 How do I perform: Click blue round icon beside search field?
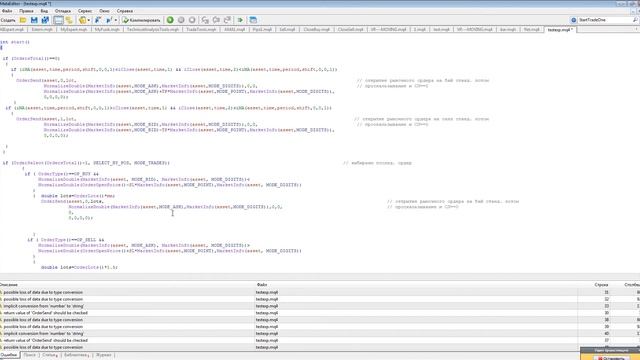tap(573, 20)
